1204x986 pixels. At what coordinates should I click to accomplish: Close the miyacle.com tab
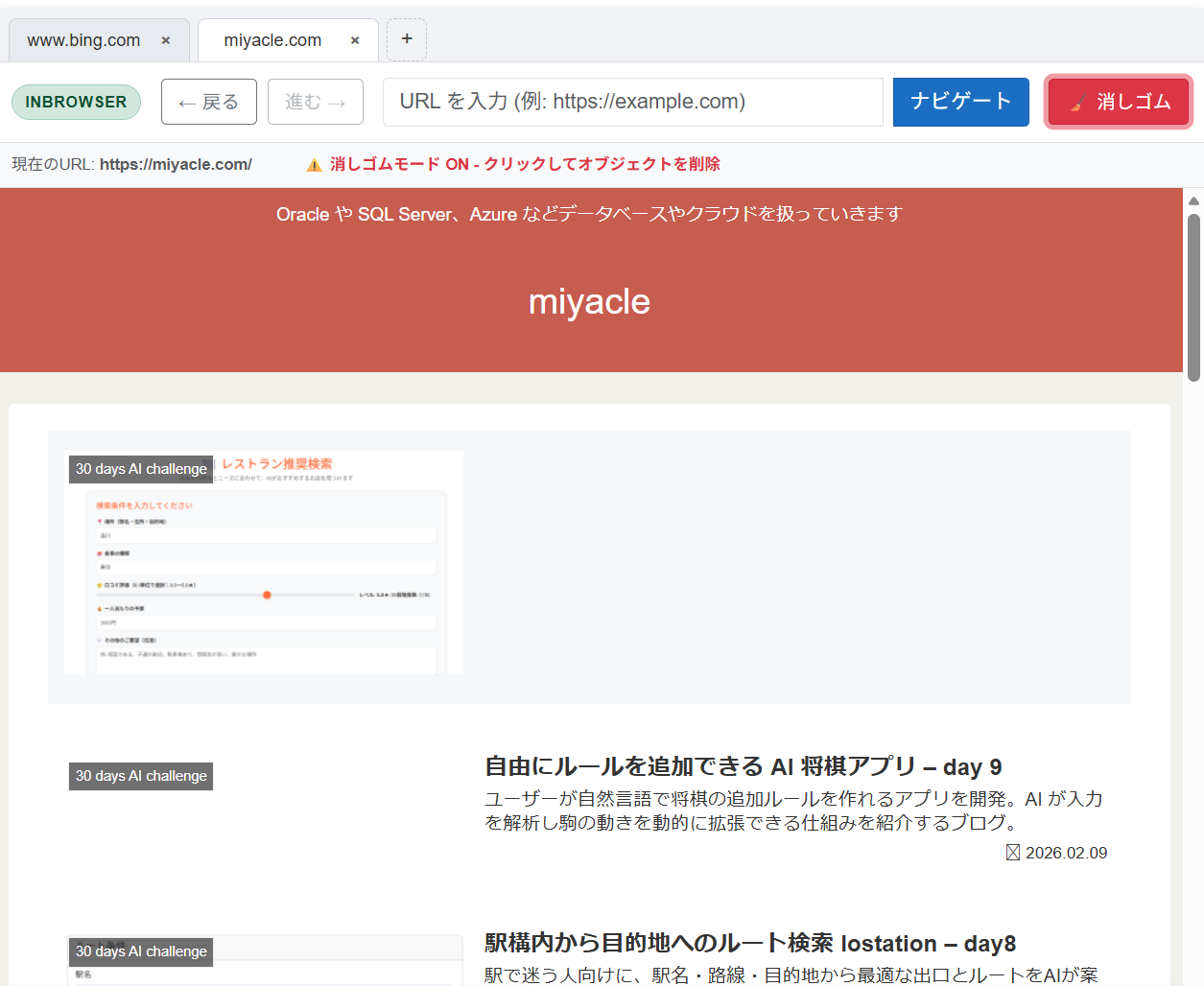pyautogui.click(x=355, y=40)
